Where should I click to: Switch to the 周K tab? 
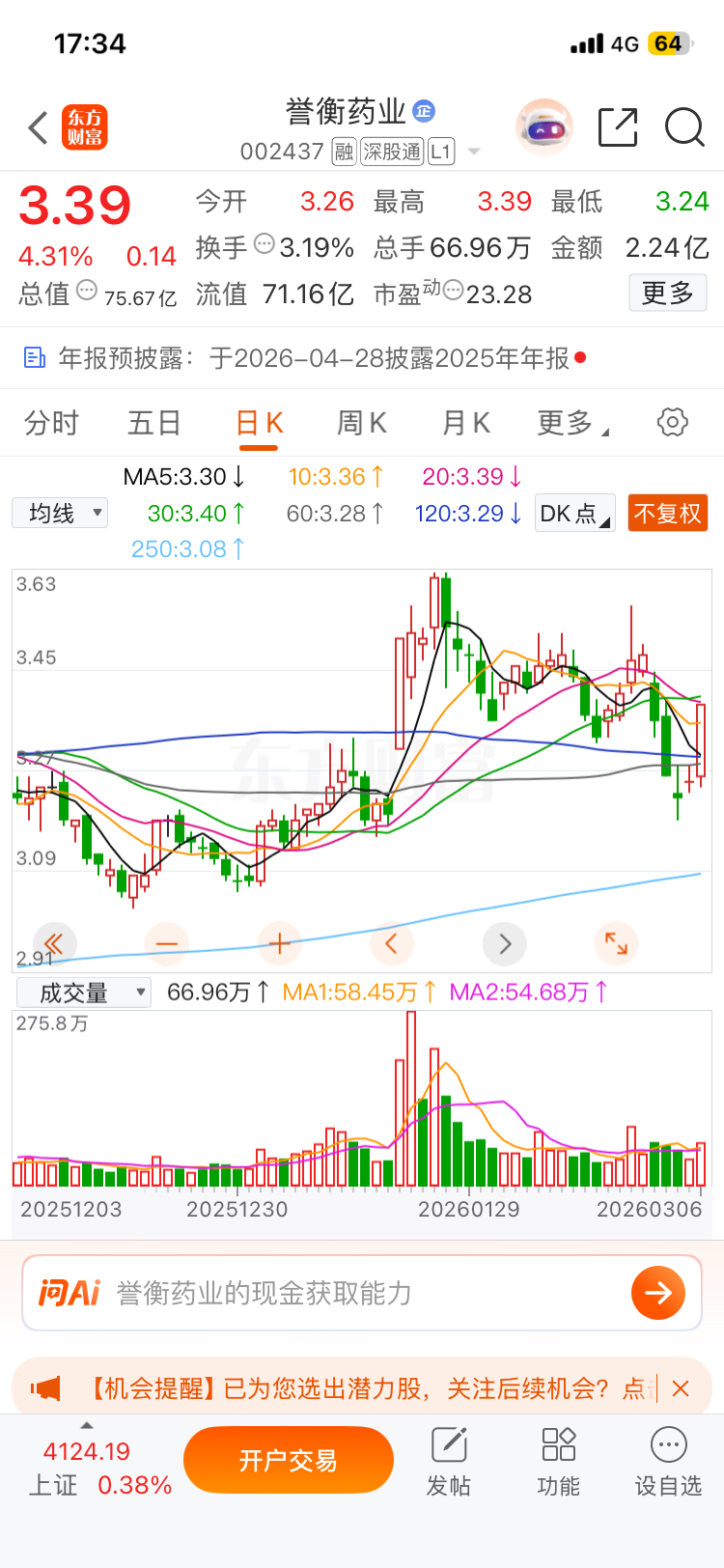point(362,423)
